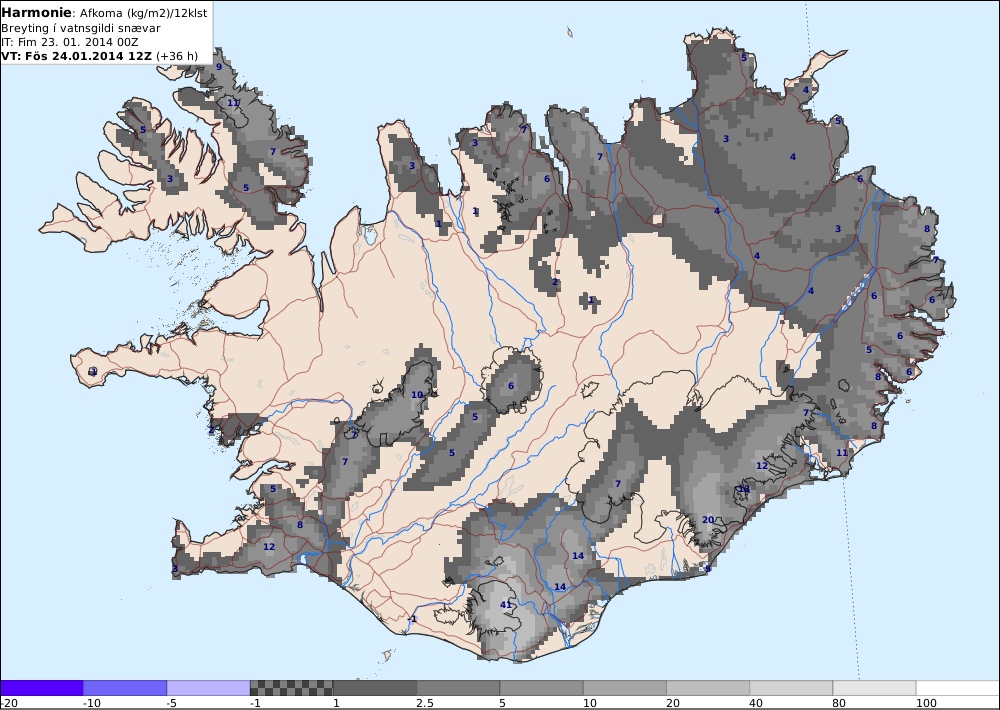Click the near-white 80 to 100 legend swatch
The height and width of the screenshot is (710, 1000).
click(x=874, y=688)
